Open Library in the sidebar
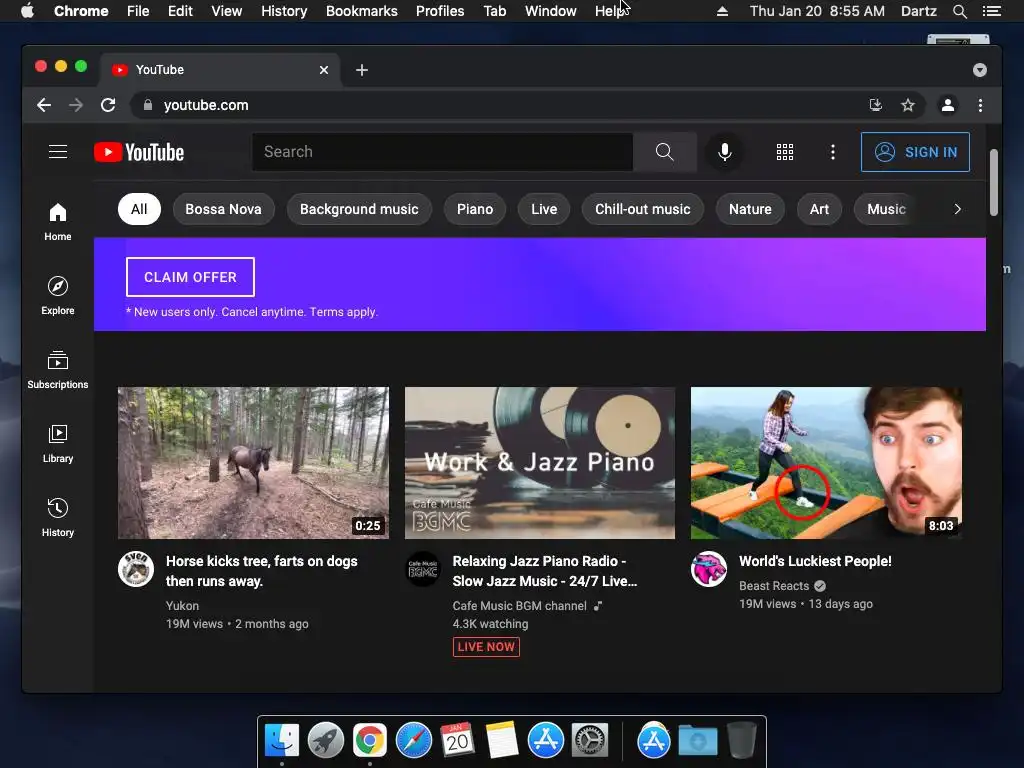This screenshot has height=768, width=1024. pyautogui.click(x=57, y=443)
